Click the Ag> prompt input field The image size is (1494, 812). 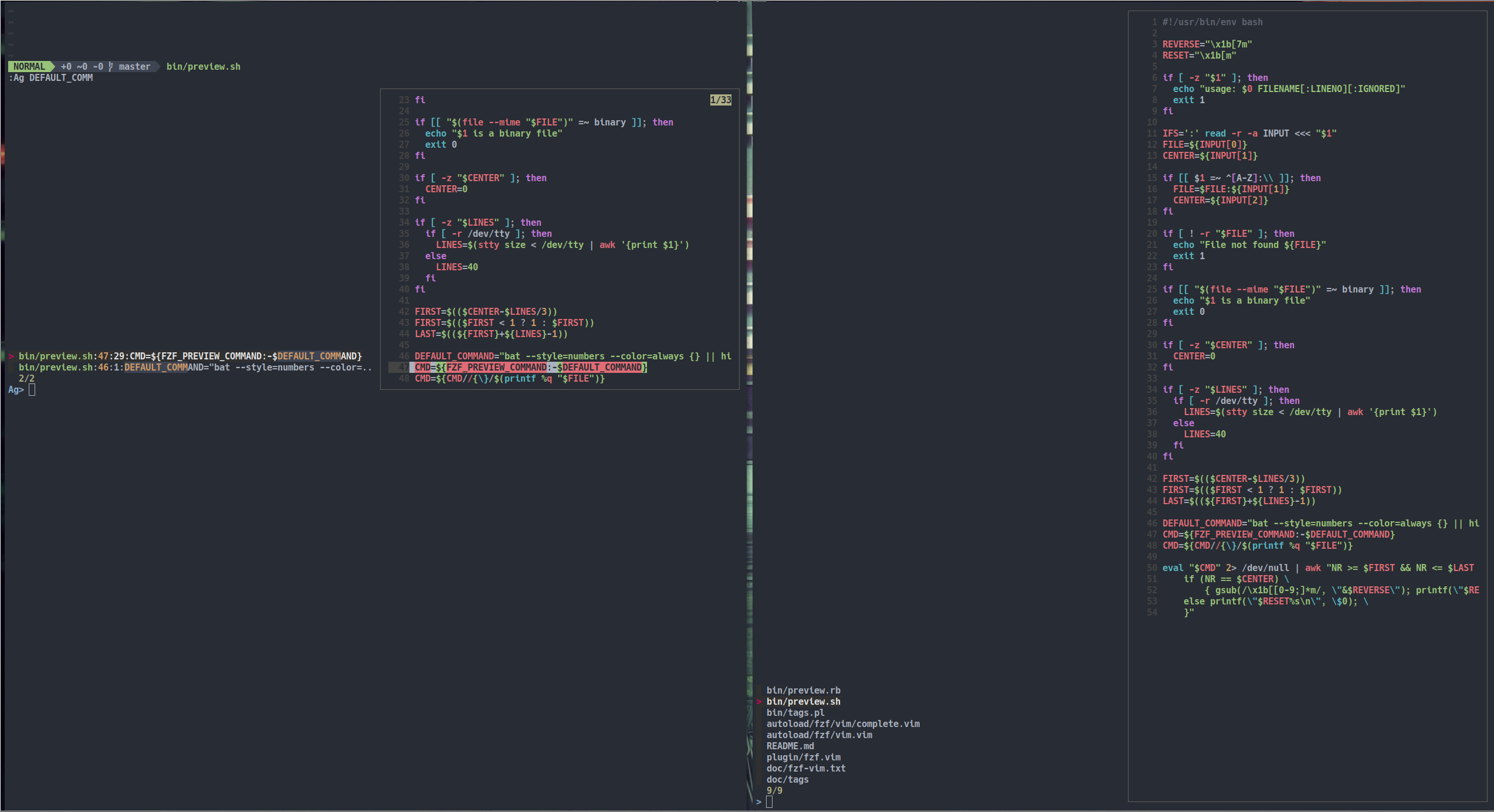(32, 390)
